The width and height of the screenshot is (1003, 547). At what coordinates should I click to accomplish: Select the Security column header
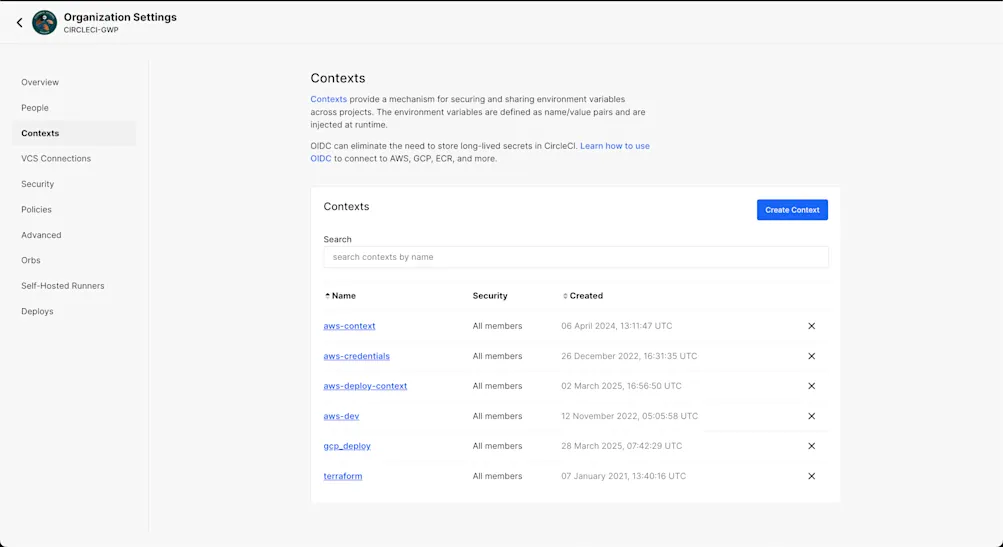(490, 296)
